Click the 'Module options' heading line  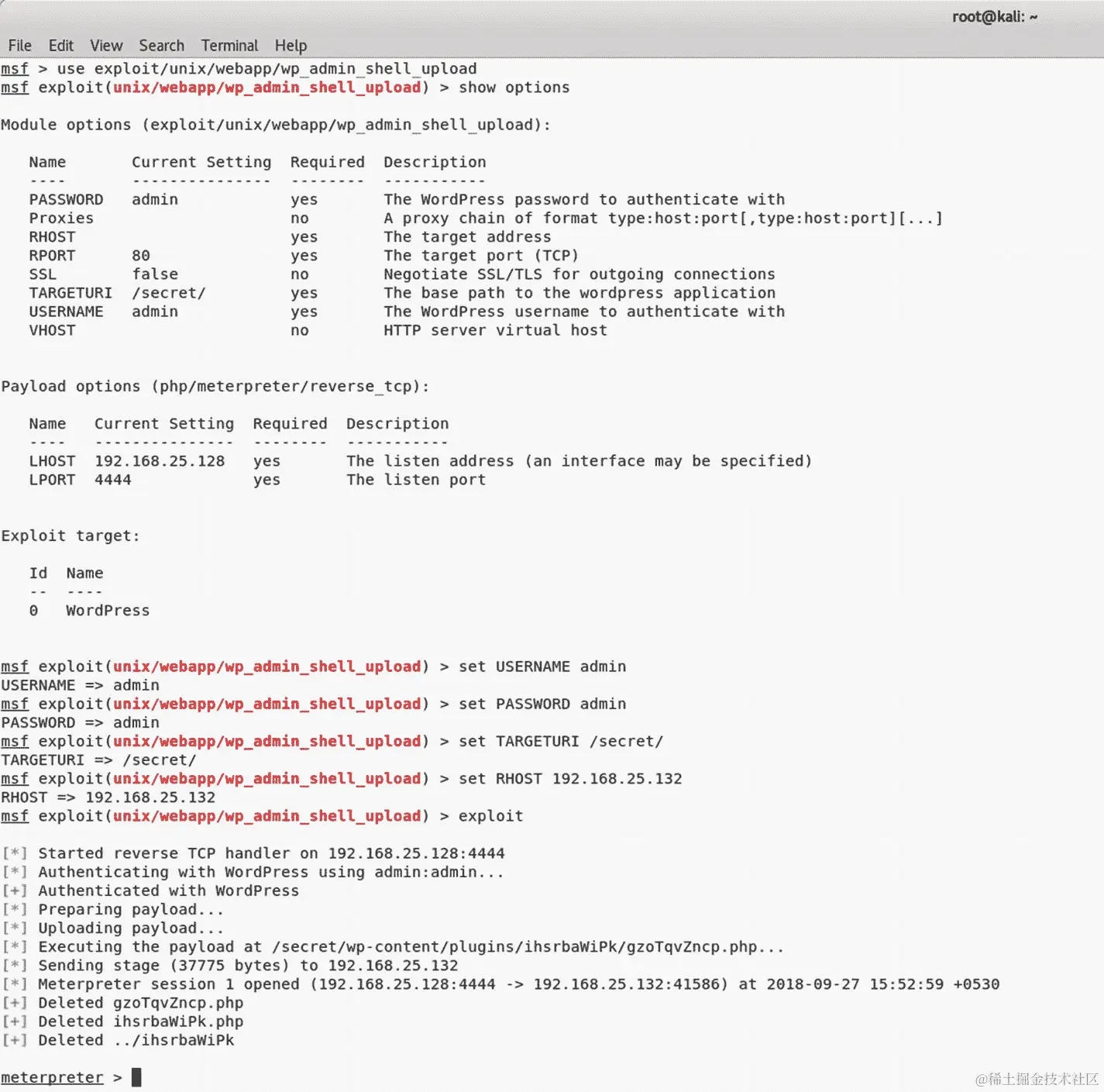coord(276,125)
